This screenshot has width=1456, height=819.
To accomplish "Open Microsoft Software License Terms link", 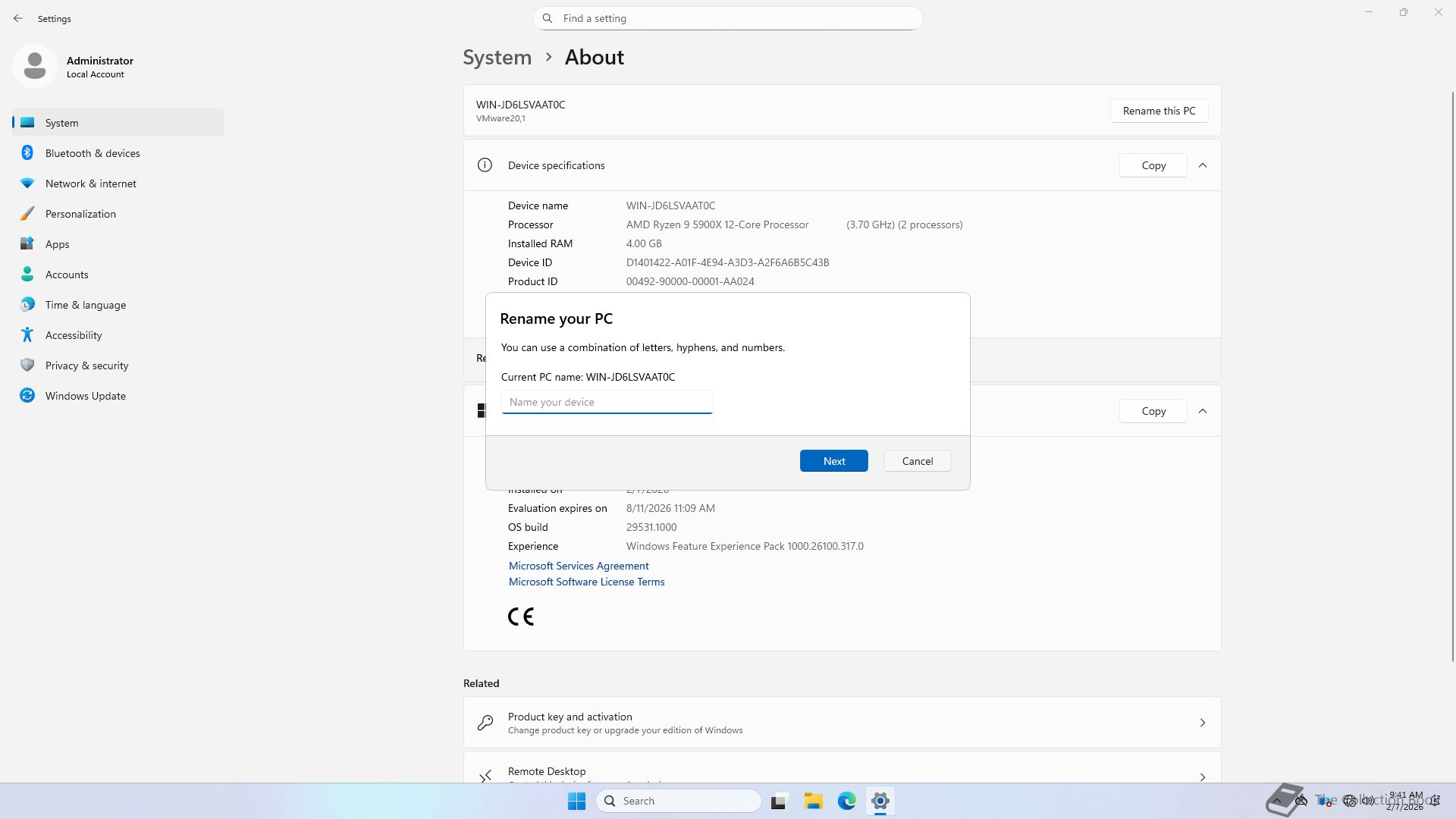I will pos(586,582).
